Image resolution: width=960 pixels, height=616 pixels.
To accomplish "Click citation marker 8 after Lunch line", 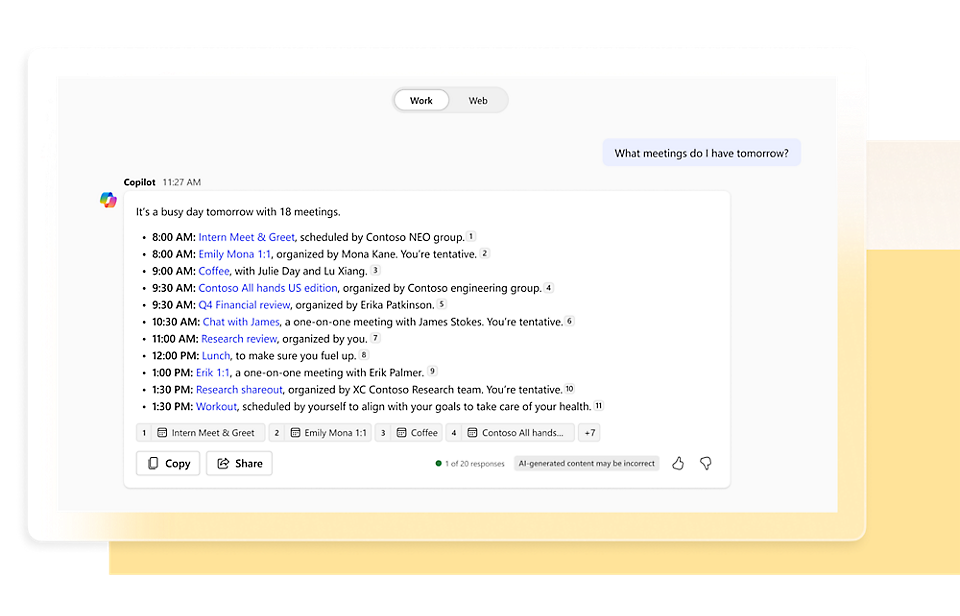I will (364, 355).
